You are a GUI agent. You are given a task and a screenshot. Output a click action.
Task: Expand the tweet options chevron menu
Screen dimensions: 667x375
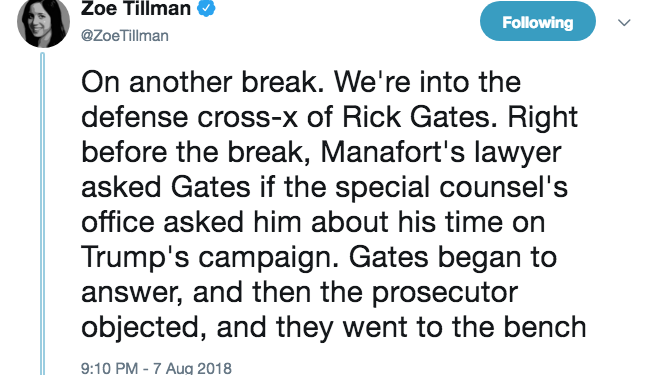[624, 23]
